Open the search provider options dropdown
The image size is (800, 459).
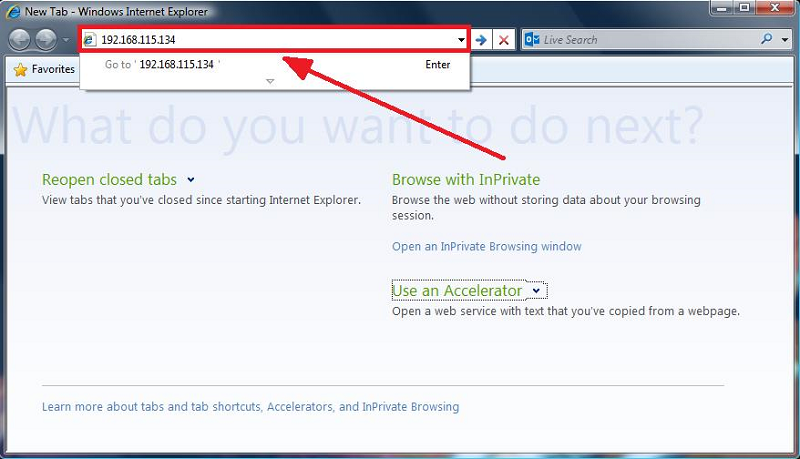pyautogui.click(x=785, y=39)
